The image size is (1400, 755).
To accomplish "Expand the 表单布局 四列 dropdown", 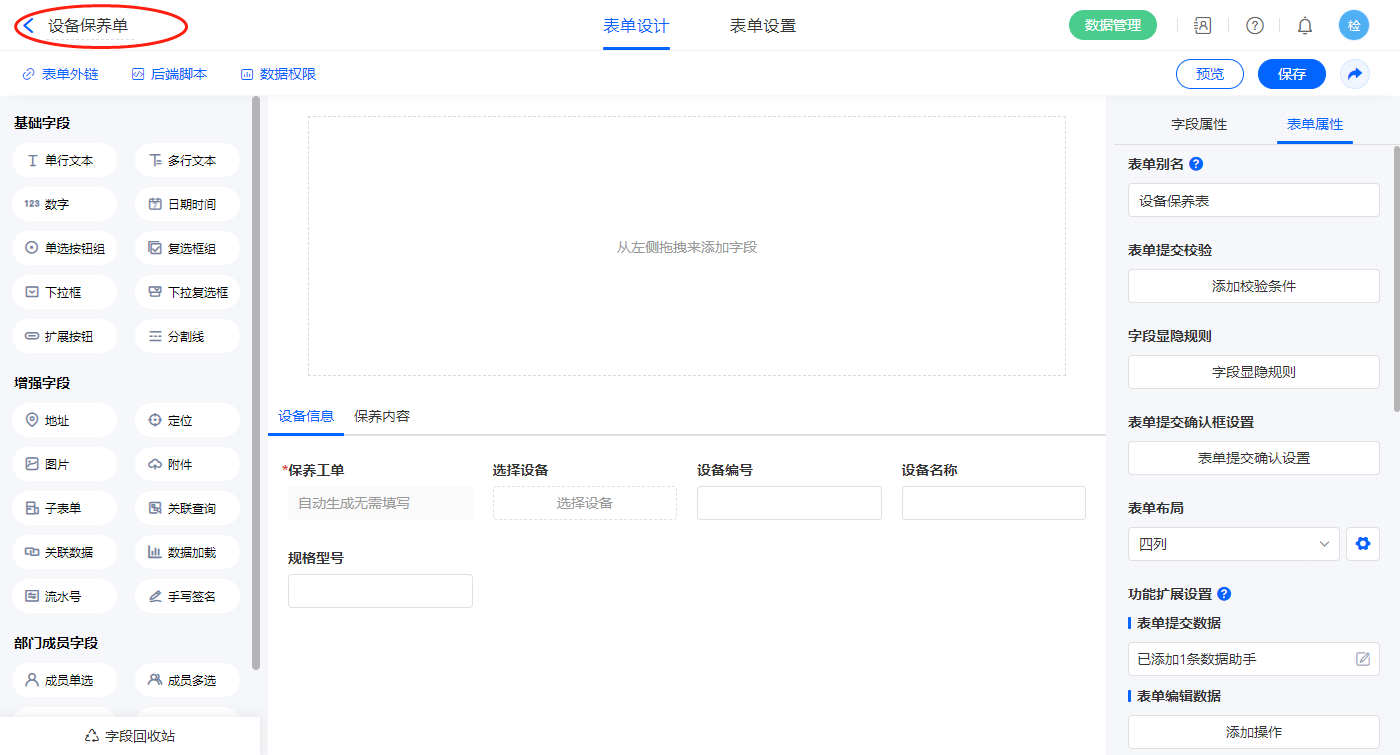I will (1233, 544).
